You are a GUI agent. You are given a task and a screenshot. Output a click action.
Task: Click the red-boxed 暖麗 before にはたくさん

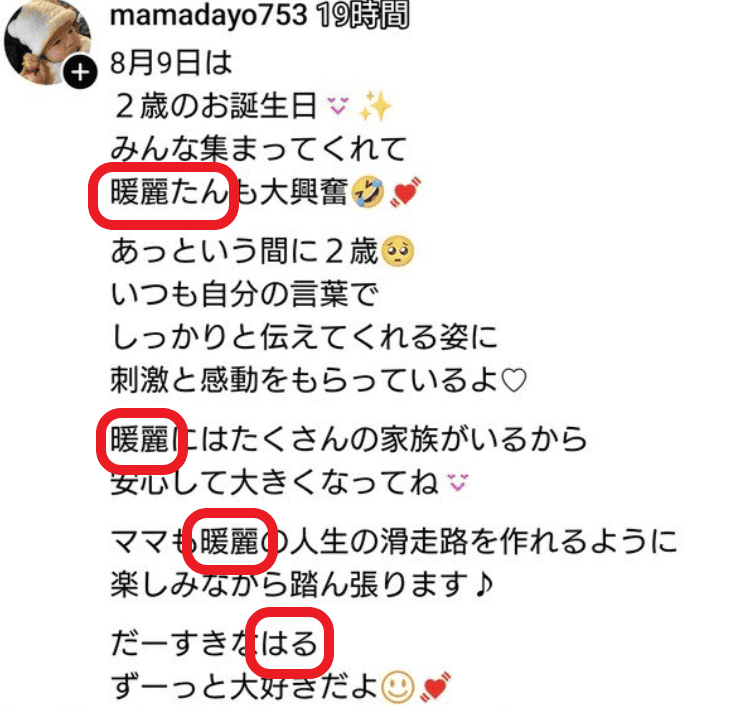point(139,439)
